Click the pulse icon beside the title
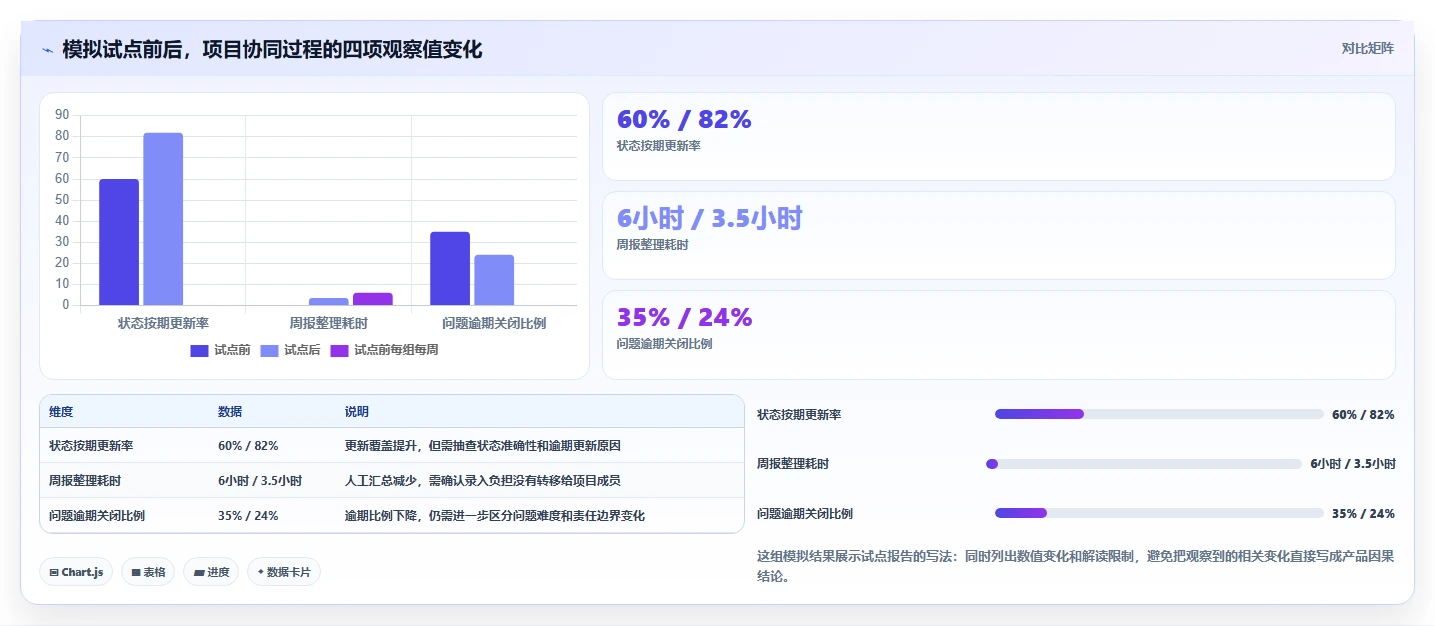 (47, 50)
